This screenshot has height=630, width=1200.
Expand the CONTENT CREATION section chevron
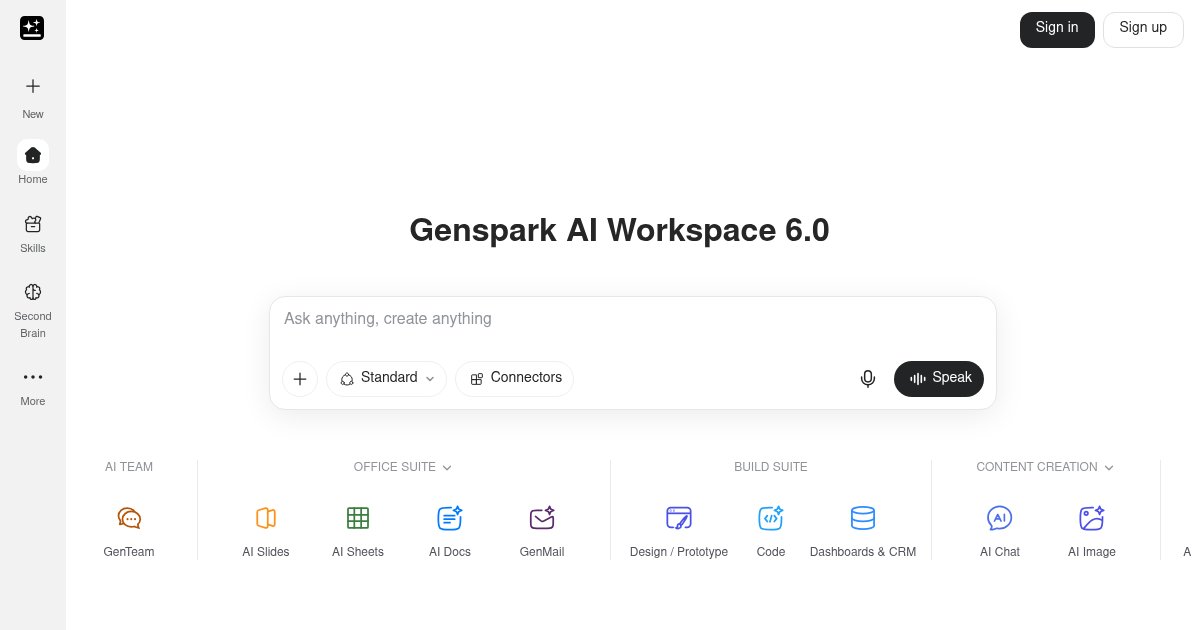(1108, 467)
